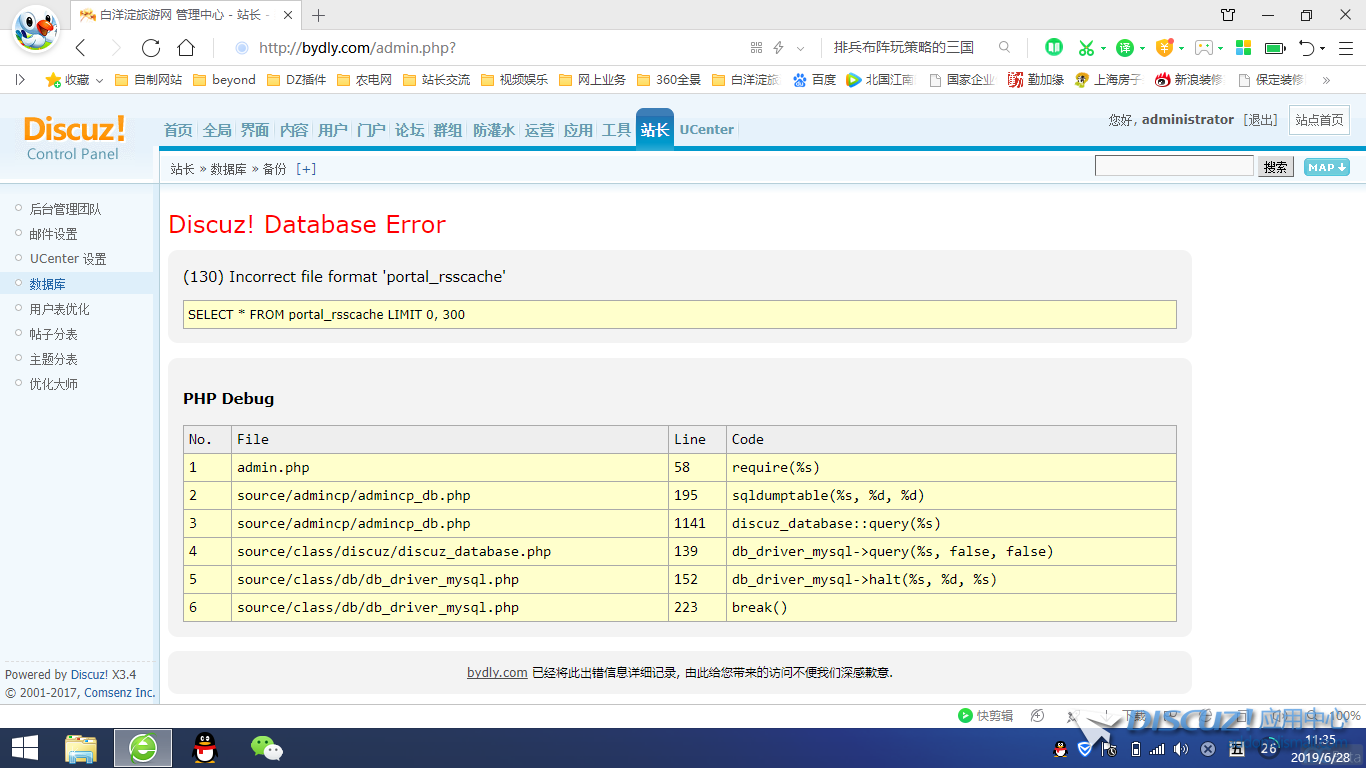This screenshot has width=1366, height=768.
Task: Click the green translate icon
Action: (1125, 47)
